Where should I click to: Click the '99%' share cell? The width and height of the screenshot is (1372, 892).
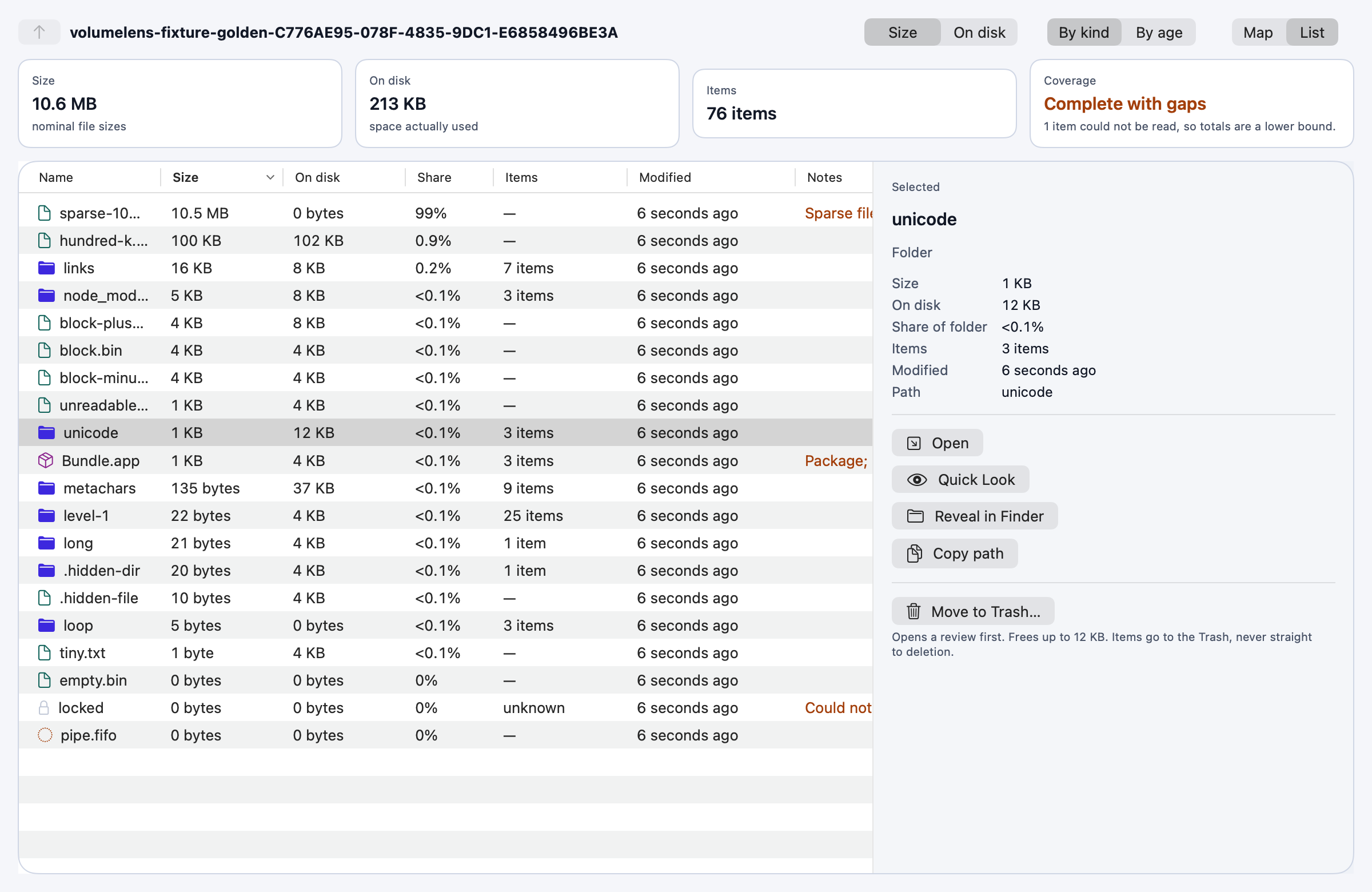coord(430,213)
